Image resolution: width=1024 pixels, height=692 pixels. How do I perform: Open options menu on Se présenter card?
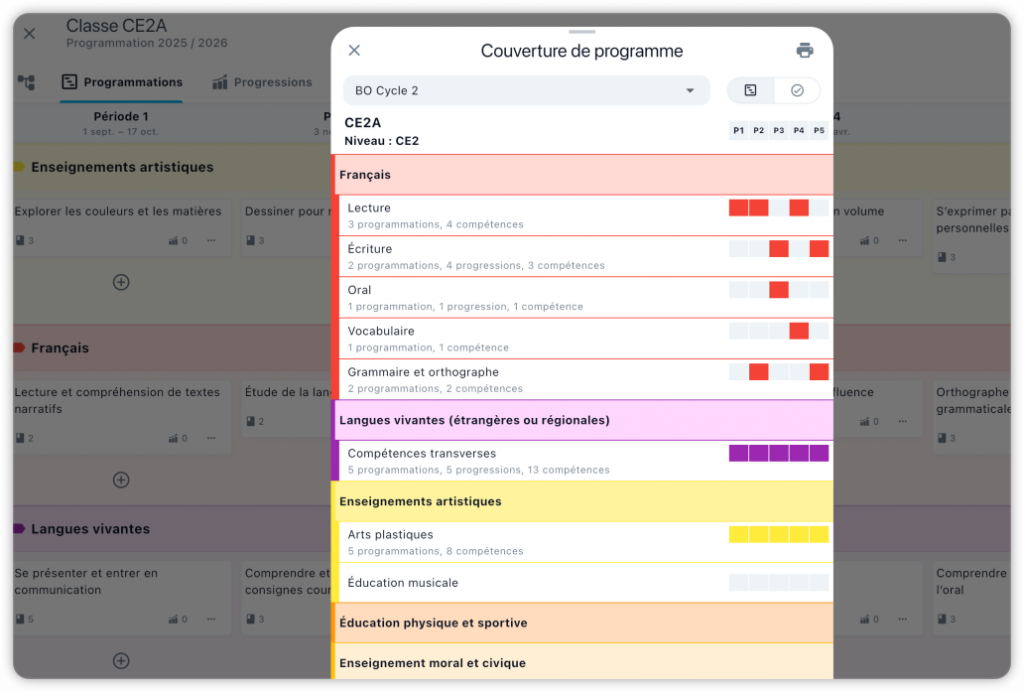pos(211,619)
